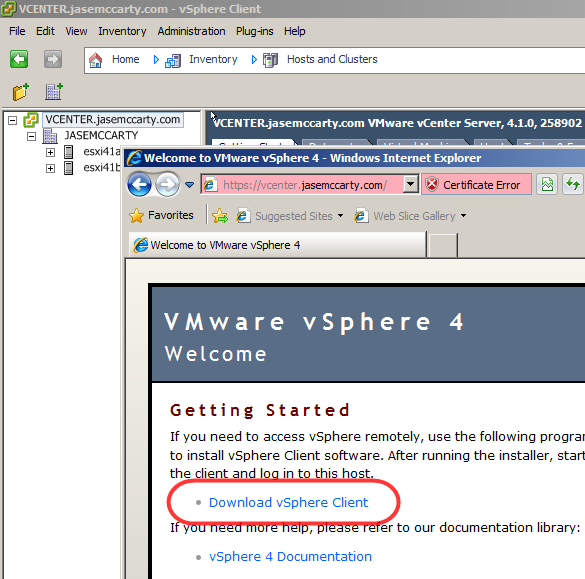
Task: Click the Download vSphere Client link
Action: click(288, 503)
